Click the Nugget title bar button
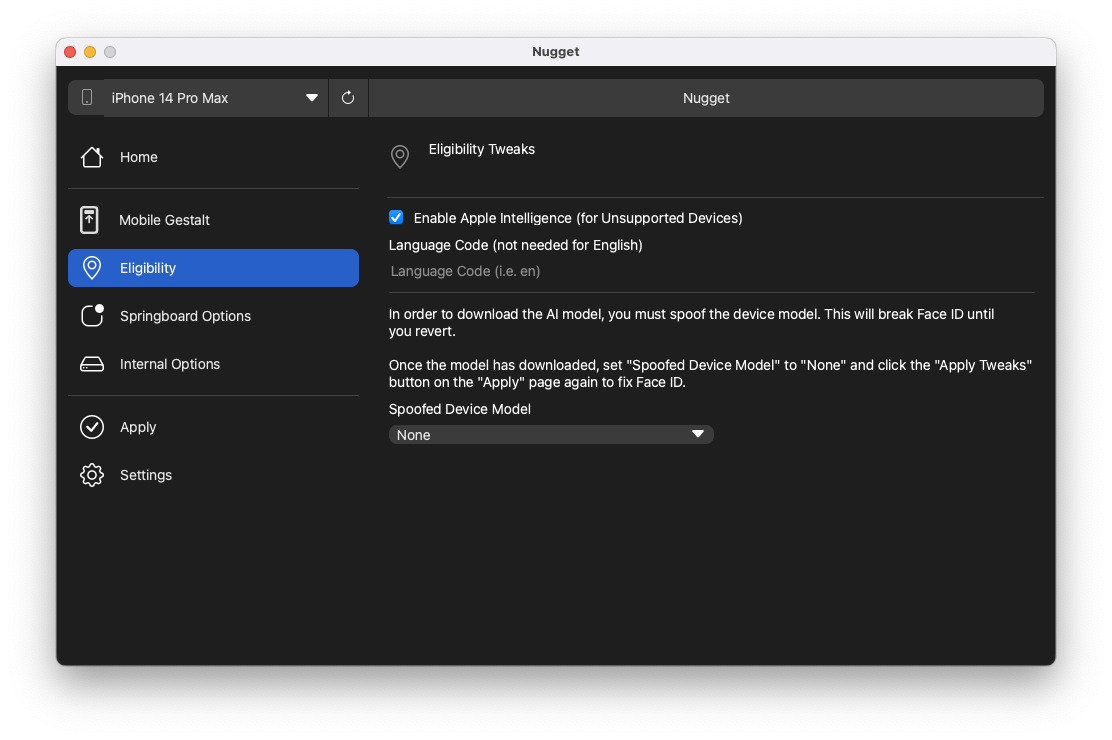 [x=706, y=98]
